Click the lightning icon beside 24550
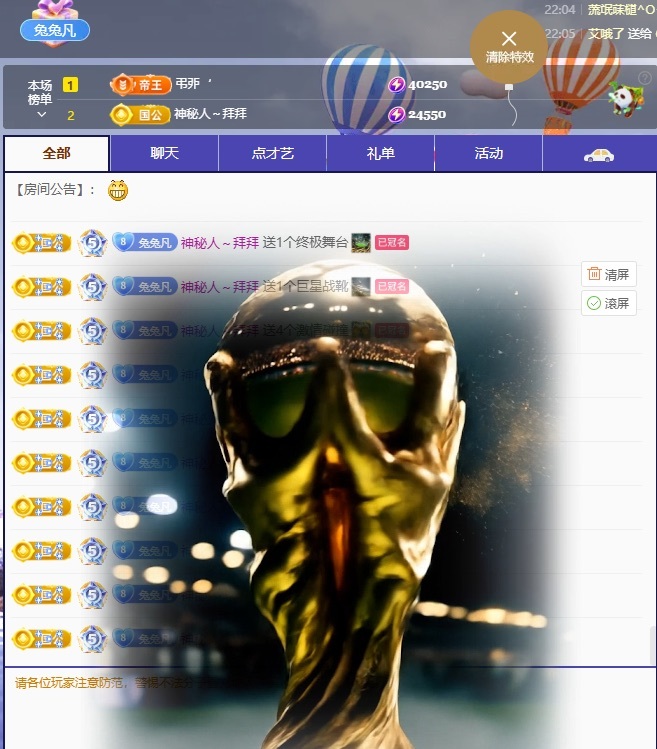657x749 pixels. tap(397, 115)
